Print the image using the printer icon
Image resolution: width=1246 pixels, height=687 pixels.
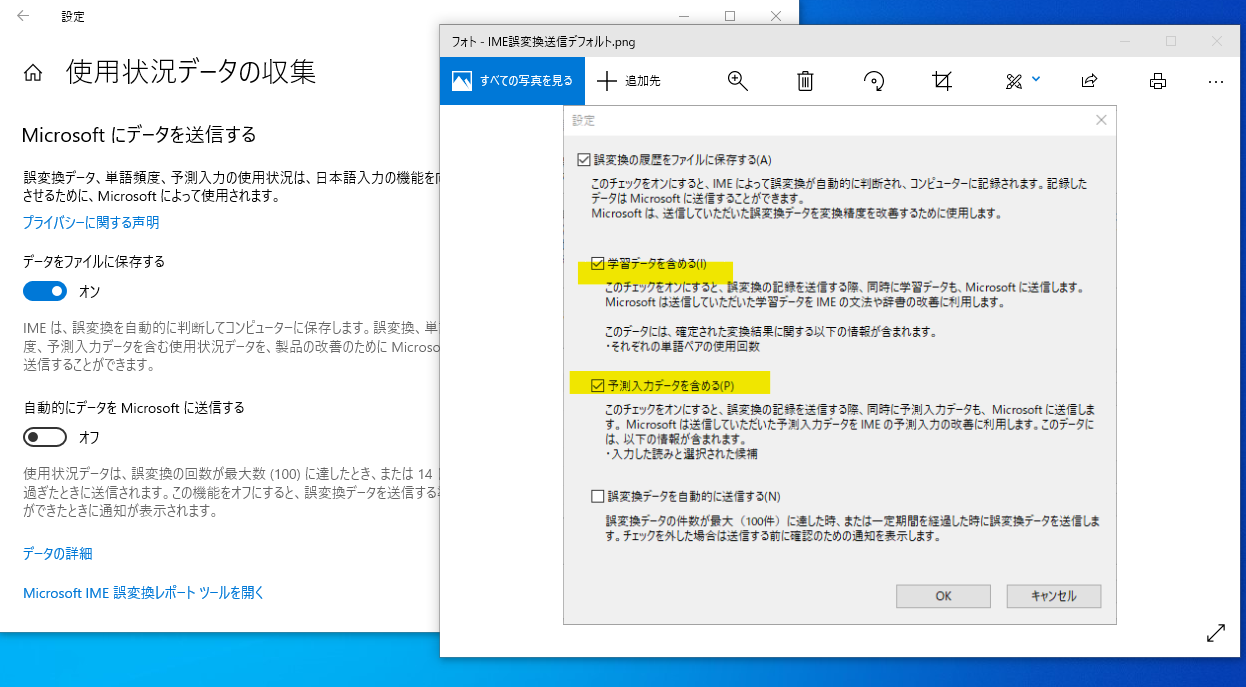click(1157, 81)
